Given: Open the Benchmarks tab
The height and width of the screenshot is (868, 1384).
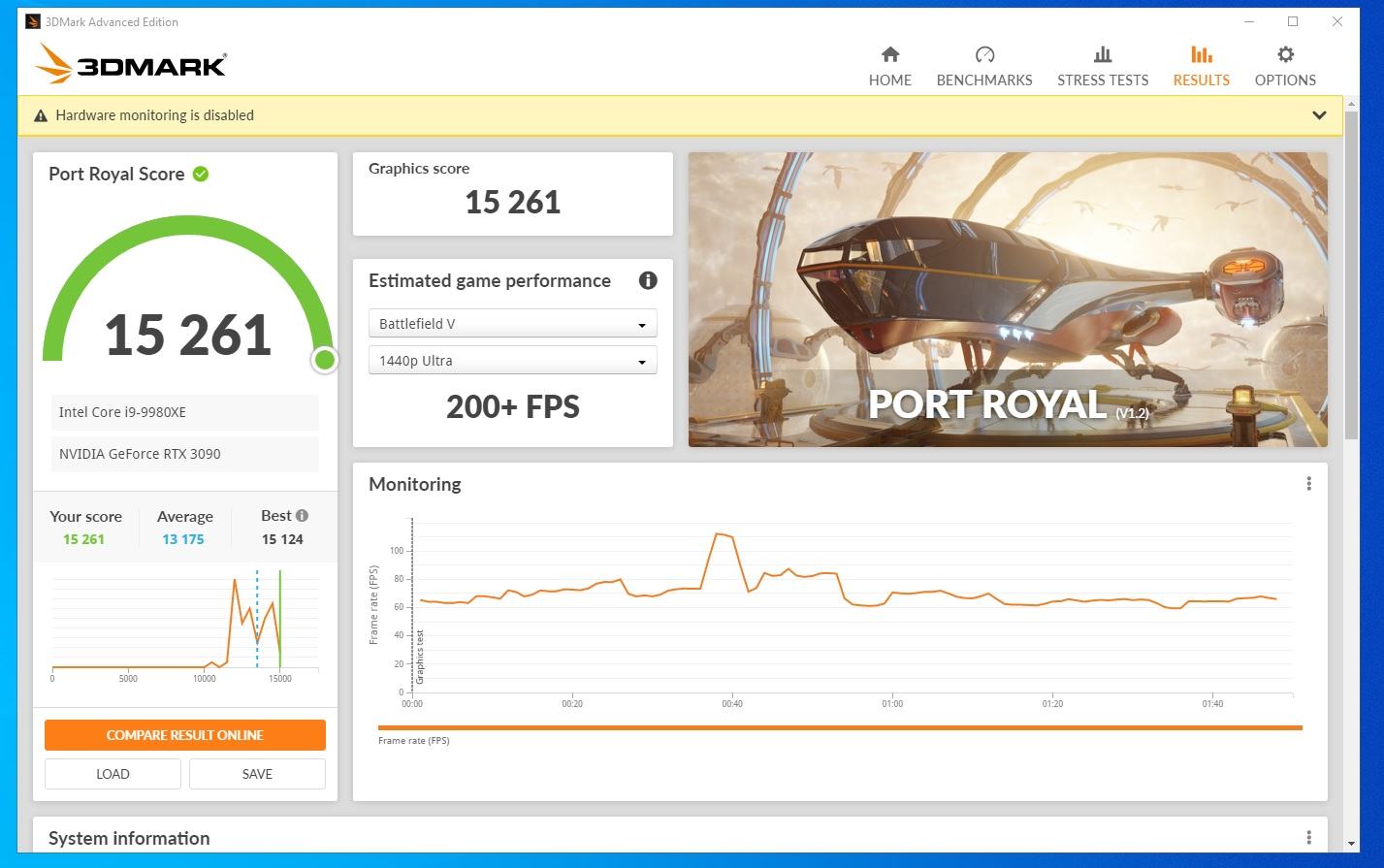Looking at the screenshot, I should coord(984,66).
